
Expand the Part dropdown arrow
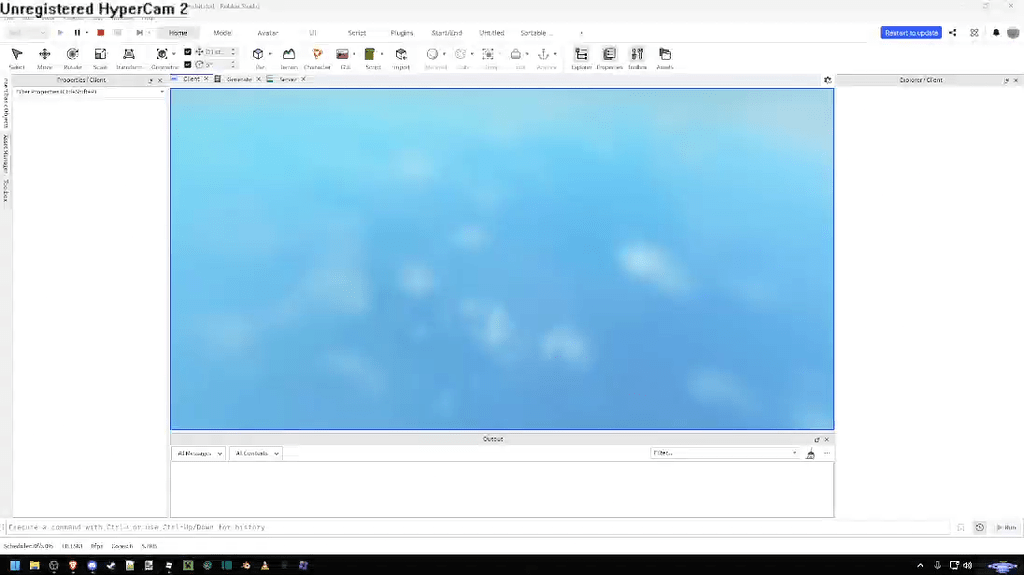tap(269, 54)
